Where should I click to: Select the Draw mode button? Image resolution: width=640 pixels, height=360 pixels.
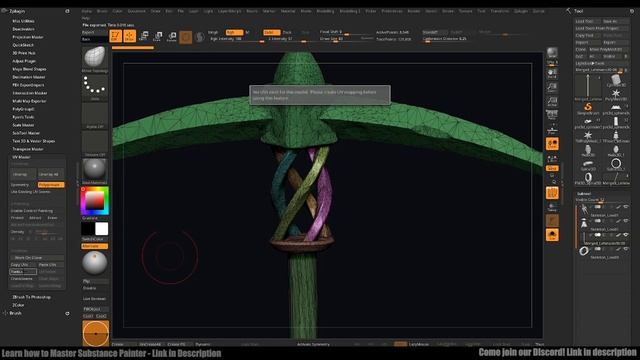130,36
